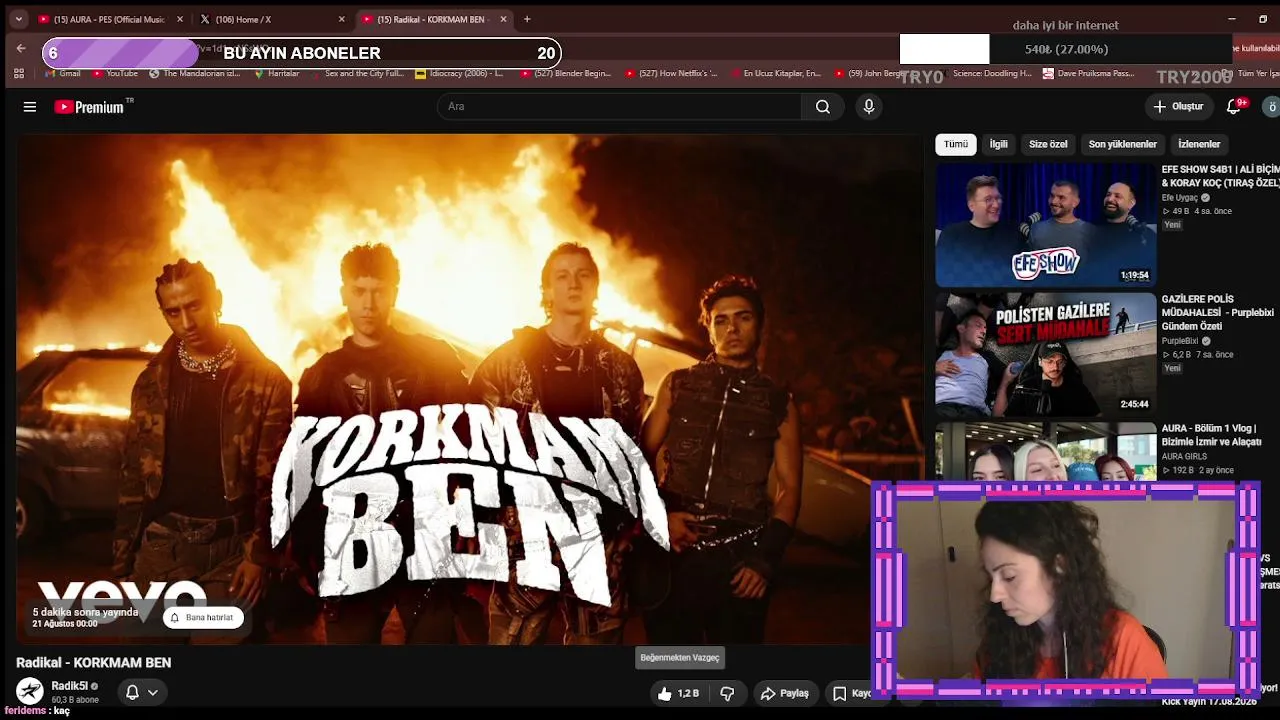This screenshot has width=1280, height=720.
Task: Open the tab search dropdown arrow
Action: click(18, 19)
